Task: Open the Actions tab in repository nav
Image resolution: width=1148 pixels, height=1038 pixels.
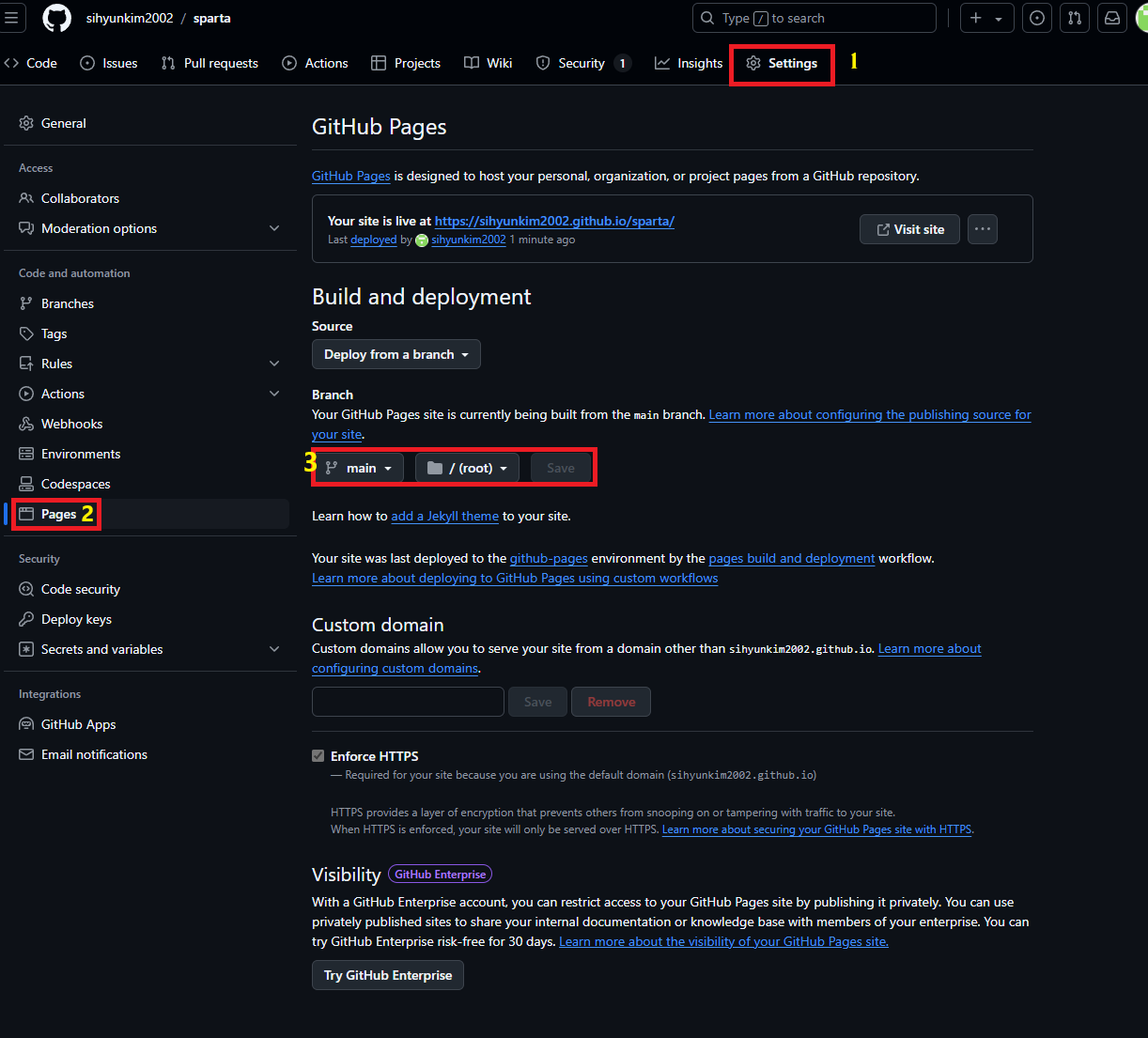Action: tap(316, 63)
